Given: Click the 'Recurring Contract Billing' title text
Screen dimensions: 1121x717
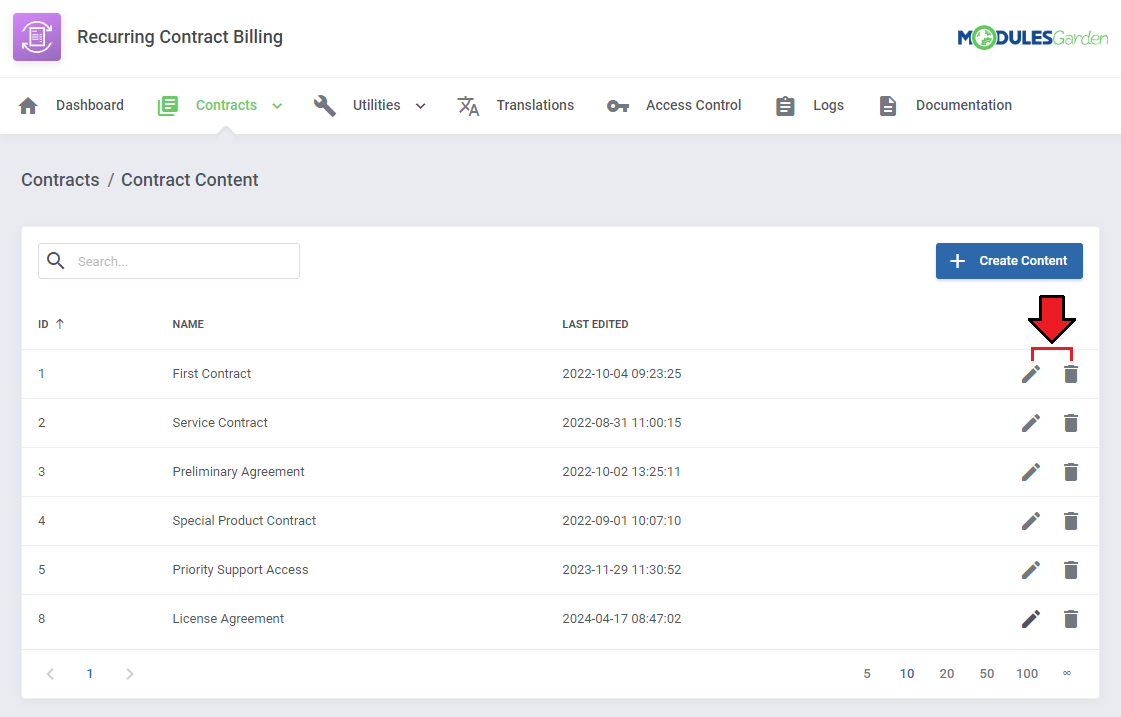Looking at the screenshot, I should click(x=180, y=37).
